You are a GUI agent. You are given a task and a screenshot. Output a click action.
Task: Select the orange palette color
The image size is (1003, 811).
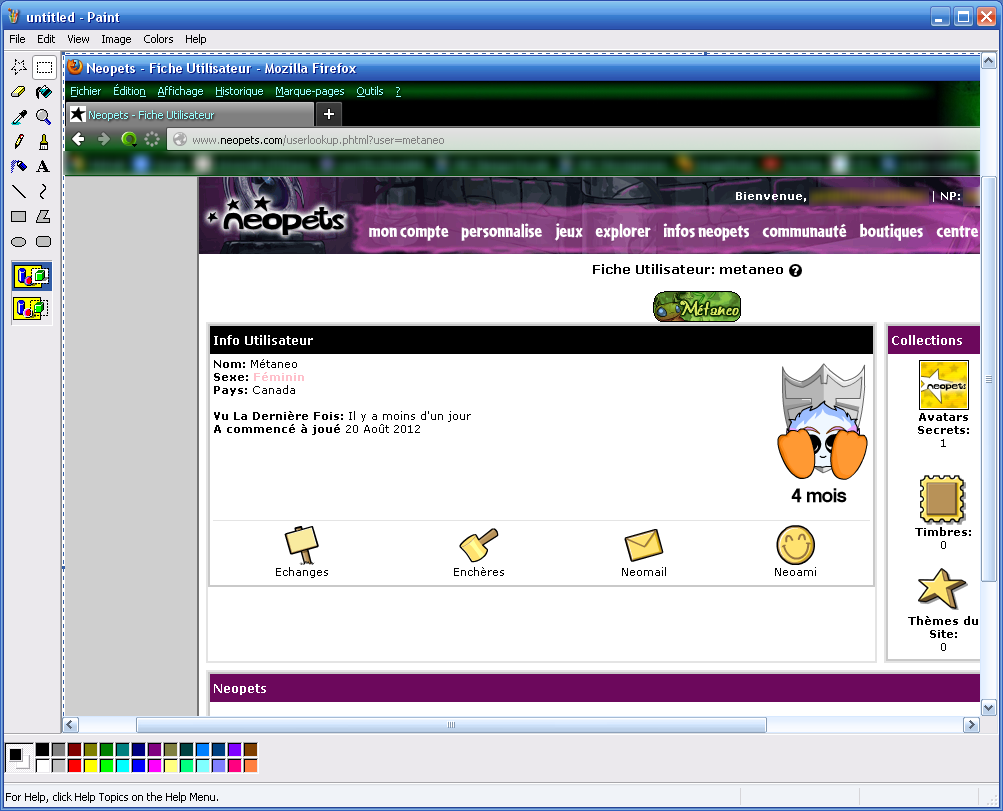tap(250, 766)
